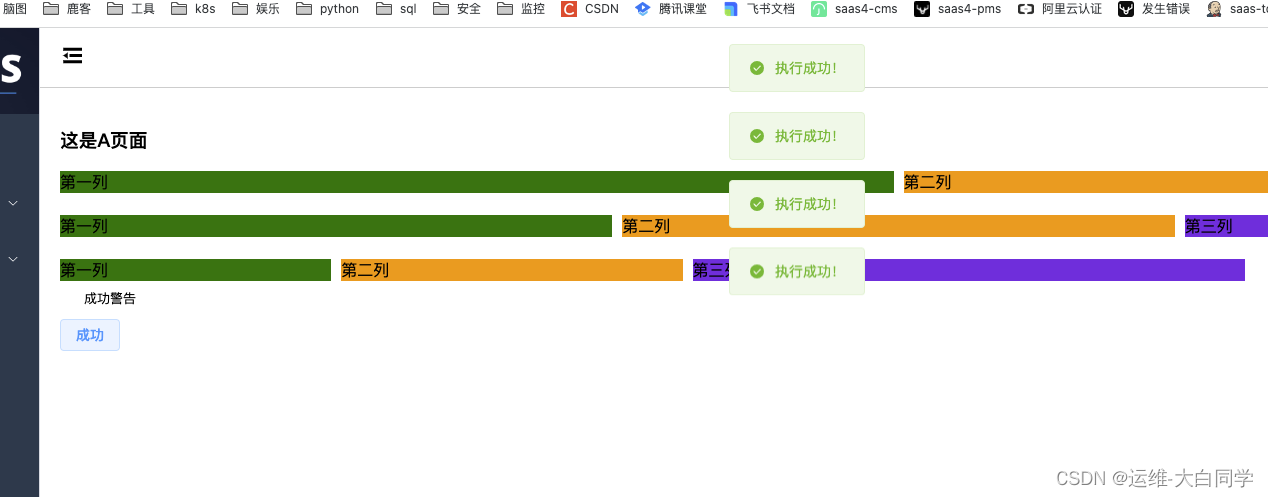This screenshot has width=1268, height=497.
Task: Open the 娱乐 bookmark folder
Action: 256,9
